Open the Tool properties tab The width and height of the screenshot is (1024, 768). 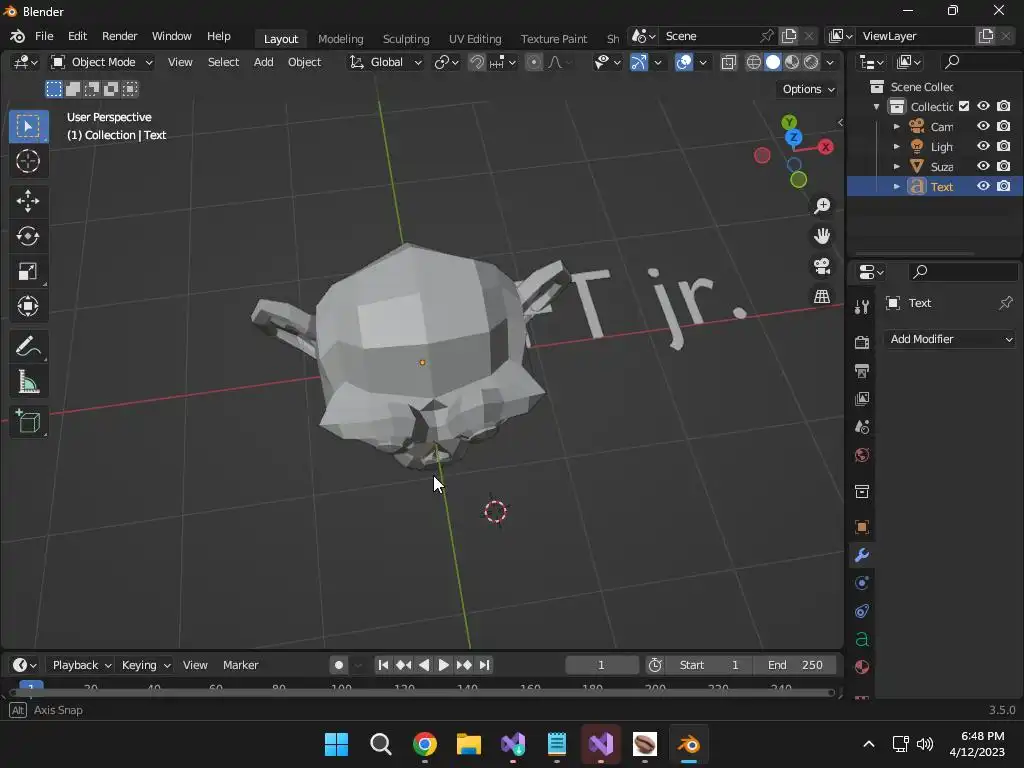pos(861,307)
